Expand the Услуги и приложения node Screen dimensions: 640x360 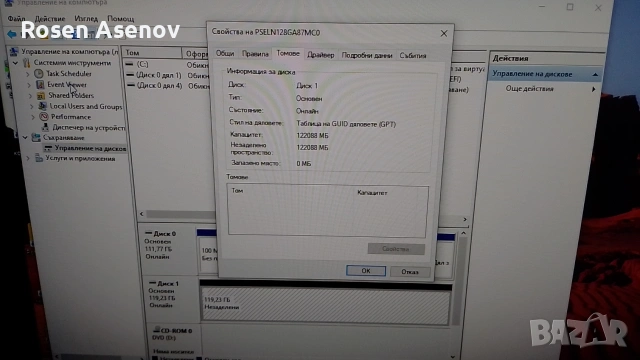pos(28,158)
